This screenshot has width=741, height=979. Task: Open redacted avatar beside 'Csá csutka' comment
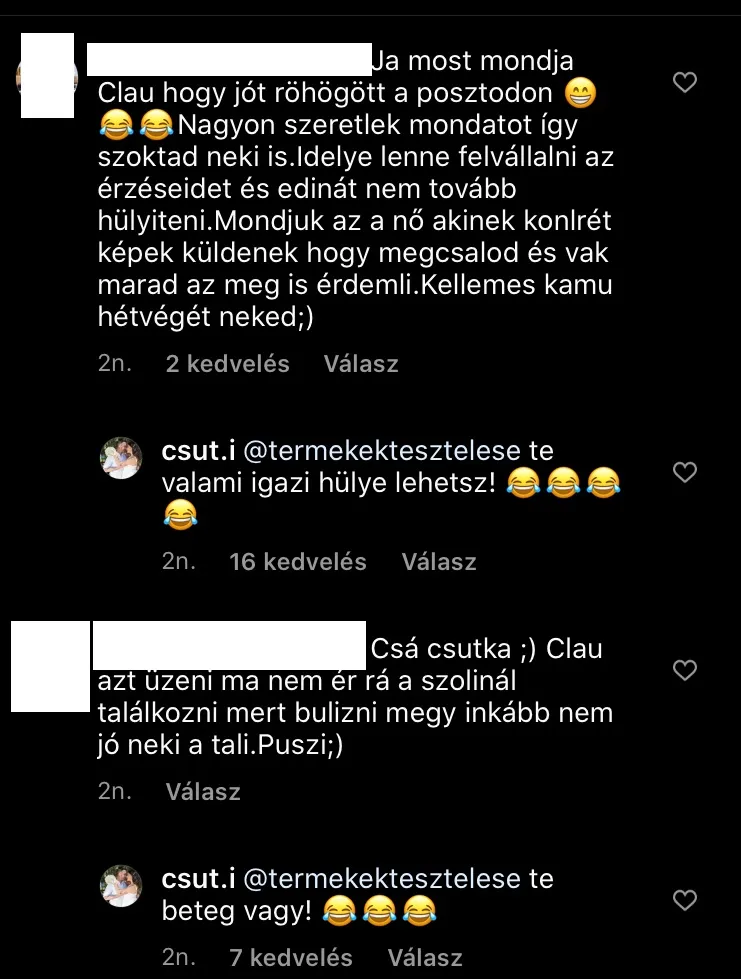(x=51, y=666)
